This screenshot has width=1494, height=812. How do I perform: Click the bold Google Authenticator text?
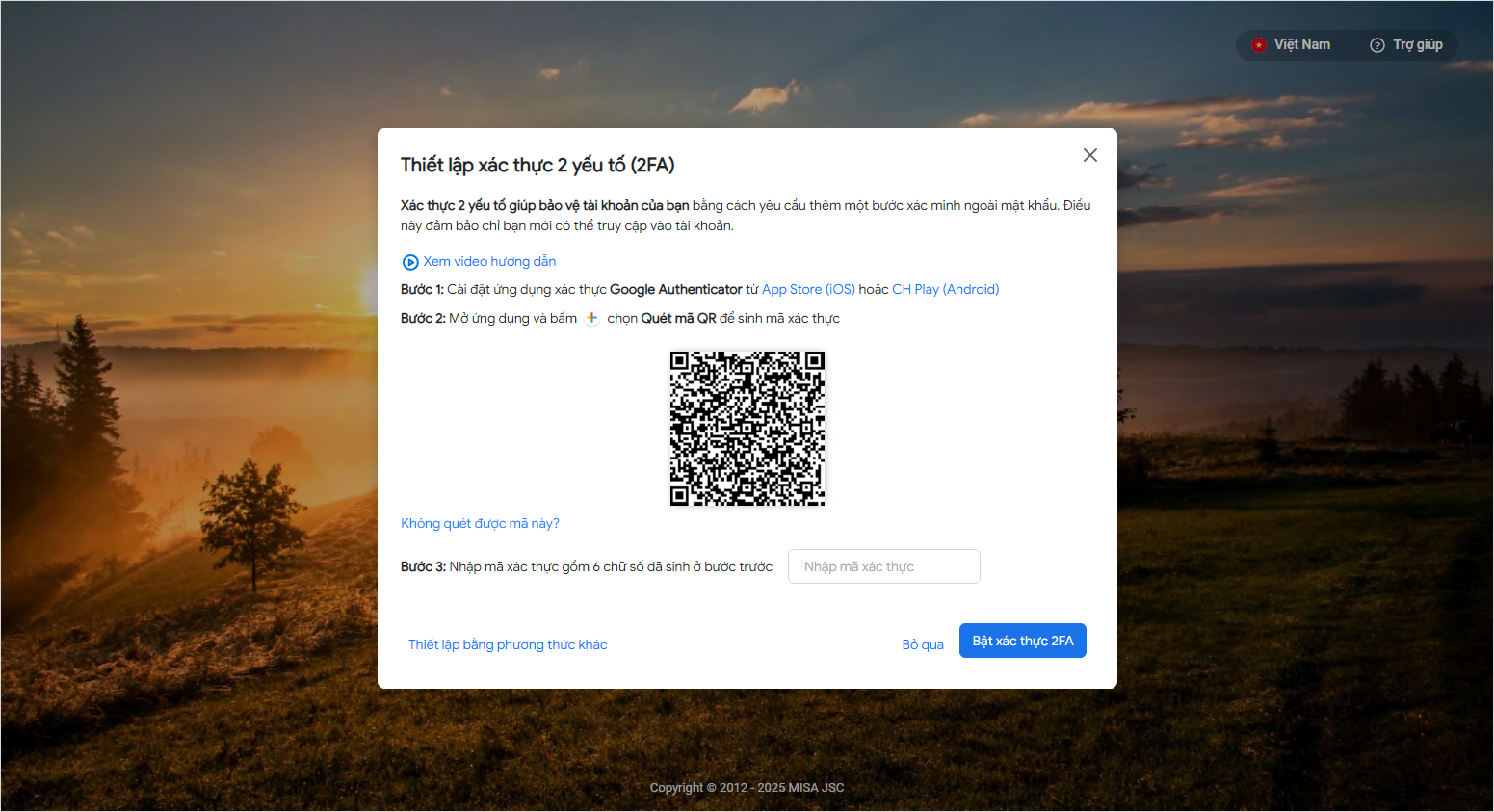pyautogui.click(x=676, y=289)
